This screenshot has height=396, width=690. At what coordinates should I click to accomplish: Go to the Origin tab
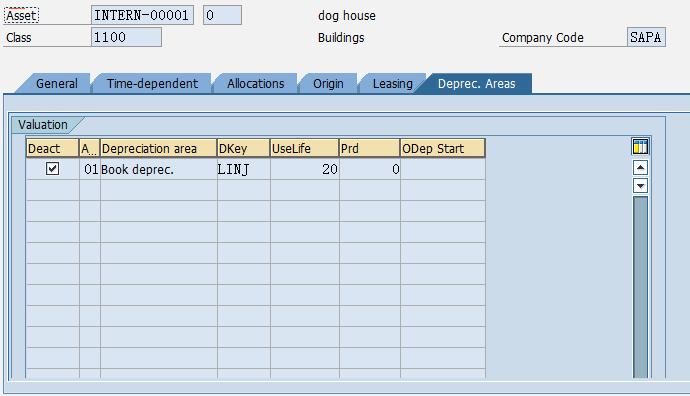point(328,84)
